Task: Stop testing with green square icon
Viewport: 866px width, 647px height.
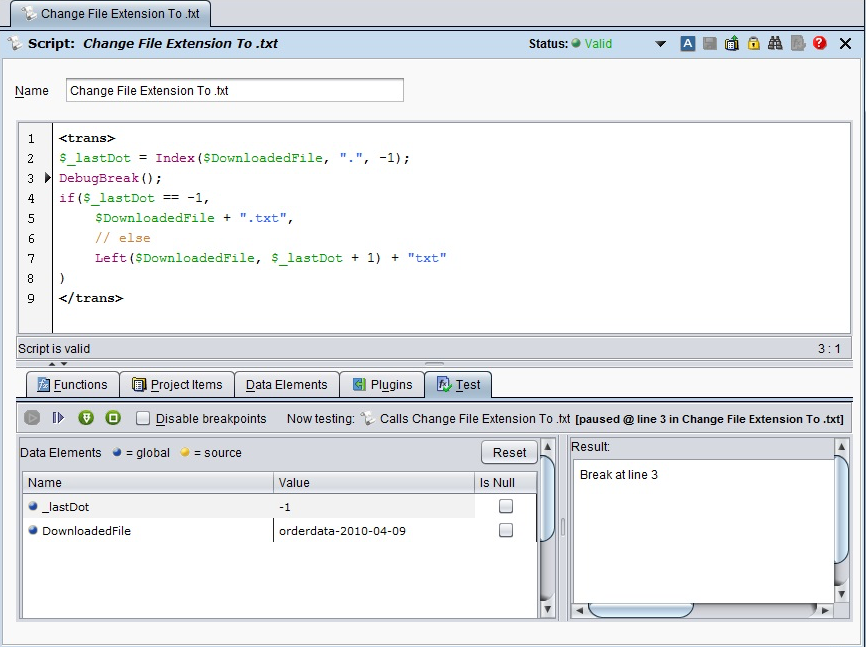Action: point(113,418)
